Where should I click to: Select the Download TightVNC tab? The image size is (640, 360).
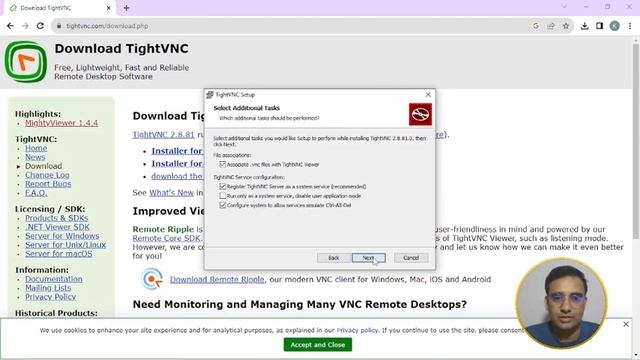59,8
